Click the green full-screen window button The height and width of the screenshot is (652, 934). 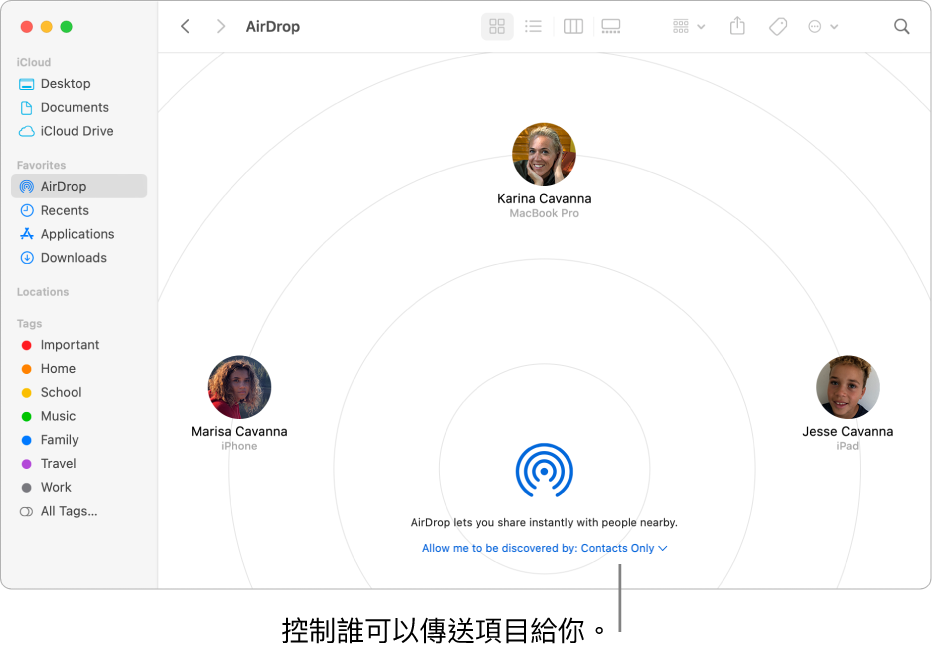[x=67, y=27]
